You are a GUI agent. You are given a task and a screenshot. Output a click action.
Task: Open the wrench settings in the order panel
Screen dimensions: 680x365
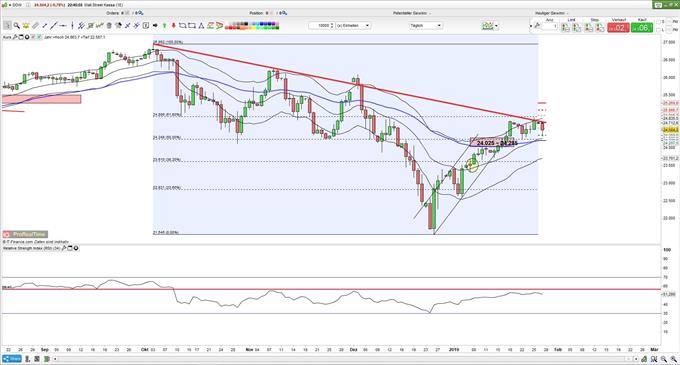click(537, 26)
